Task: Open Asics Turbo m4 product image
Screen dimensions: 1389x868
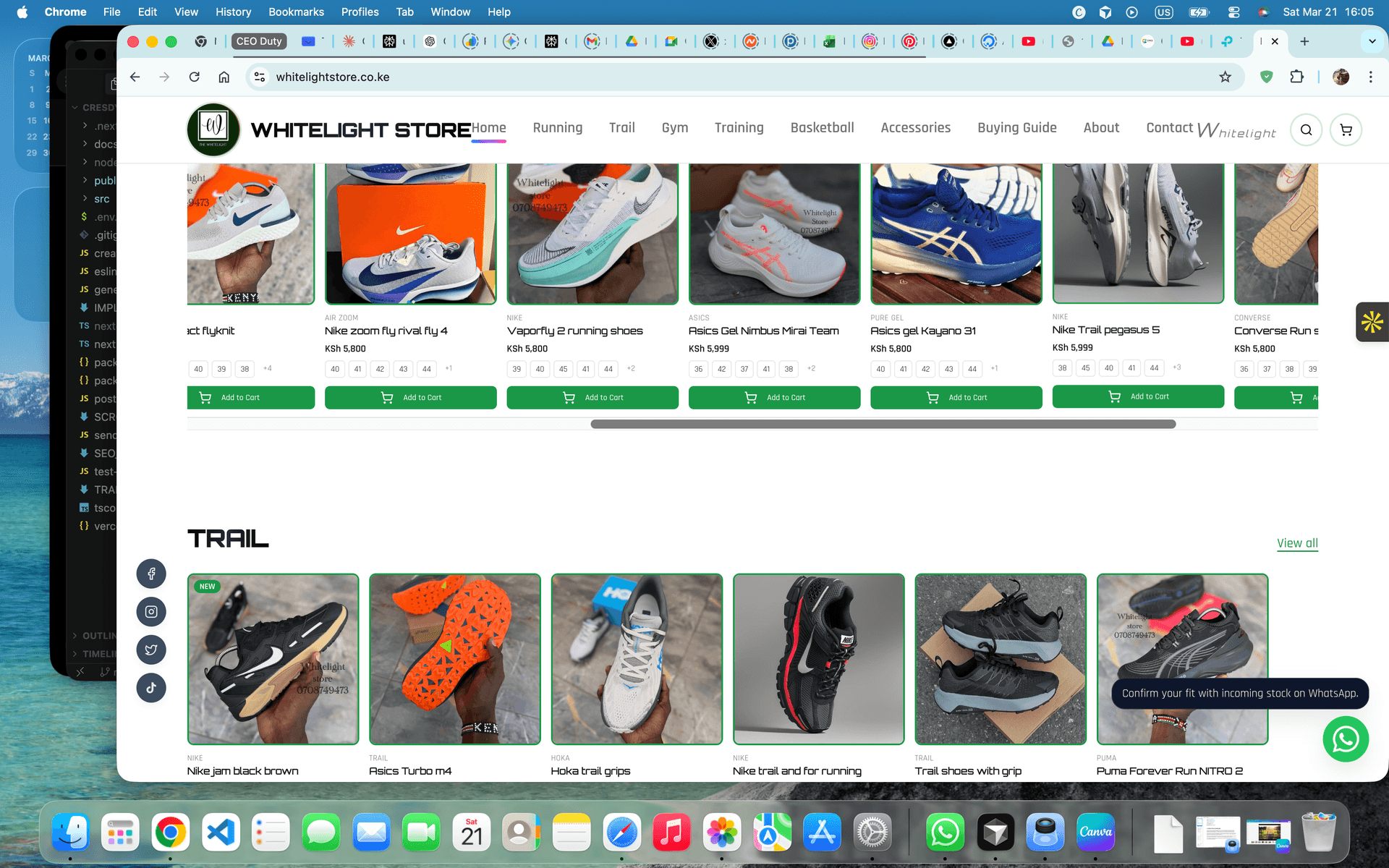Action: tap(455, 659)
